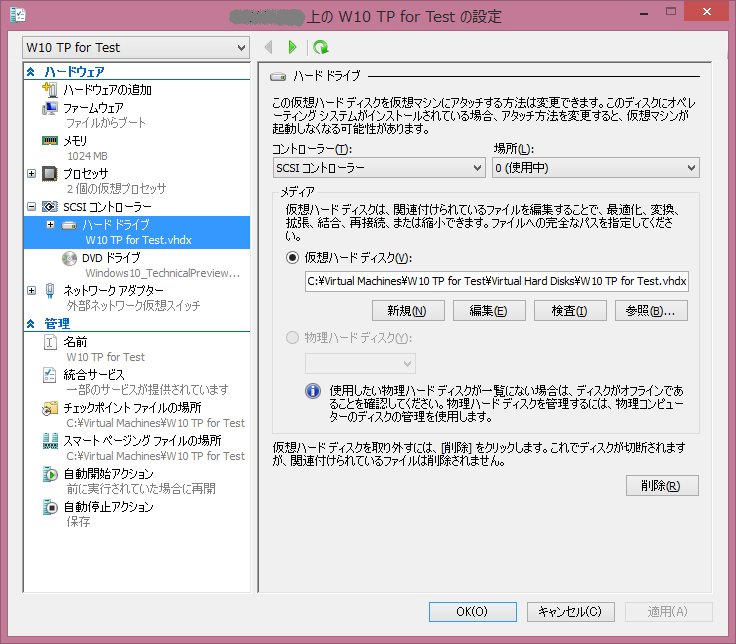Select W10 TP for Test under 名前

106,357
